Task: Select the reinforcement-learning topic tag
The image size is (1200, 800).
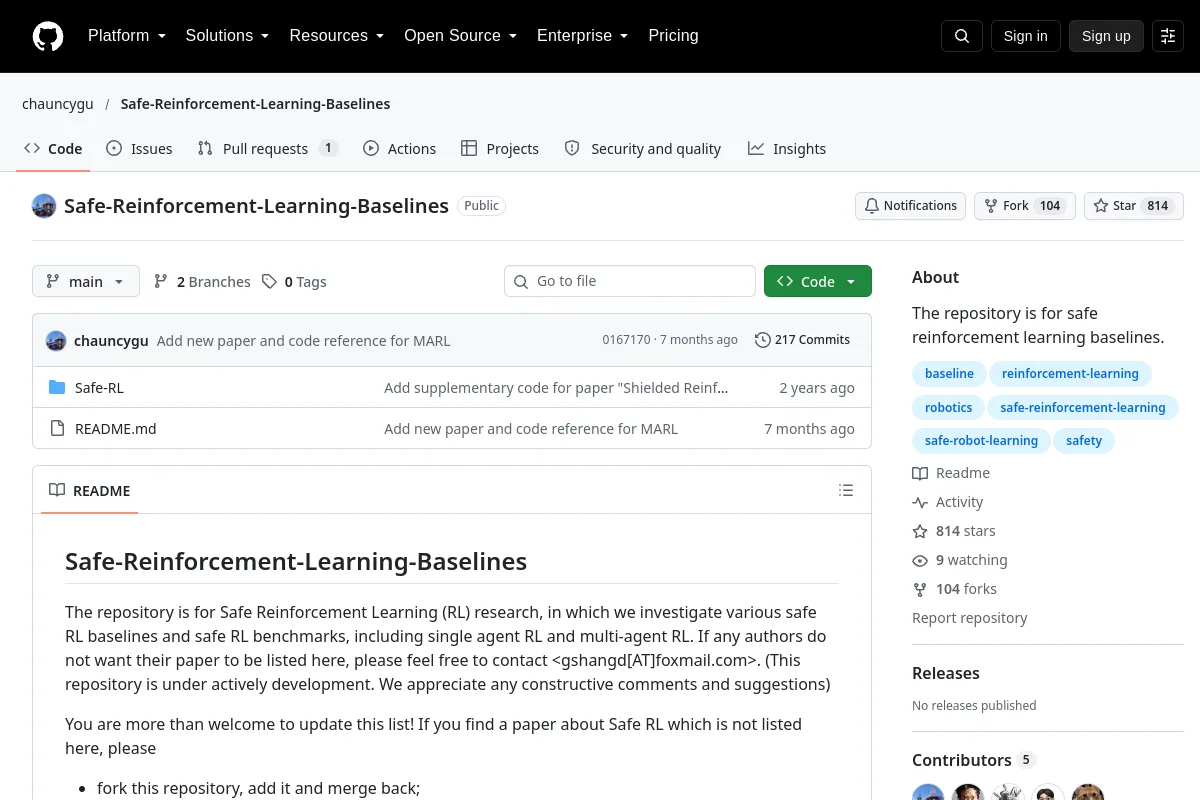Action: (x=1070, y=374)
